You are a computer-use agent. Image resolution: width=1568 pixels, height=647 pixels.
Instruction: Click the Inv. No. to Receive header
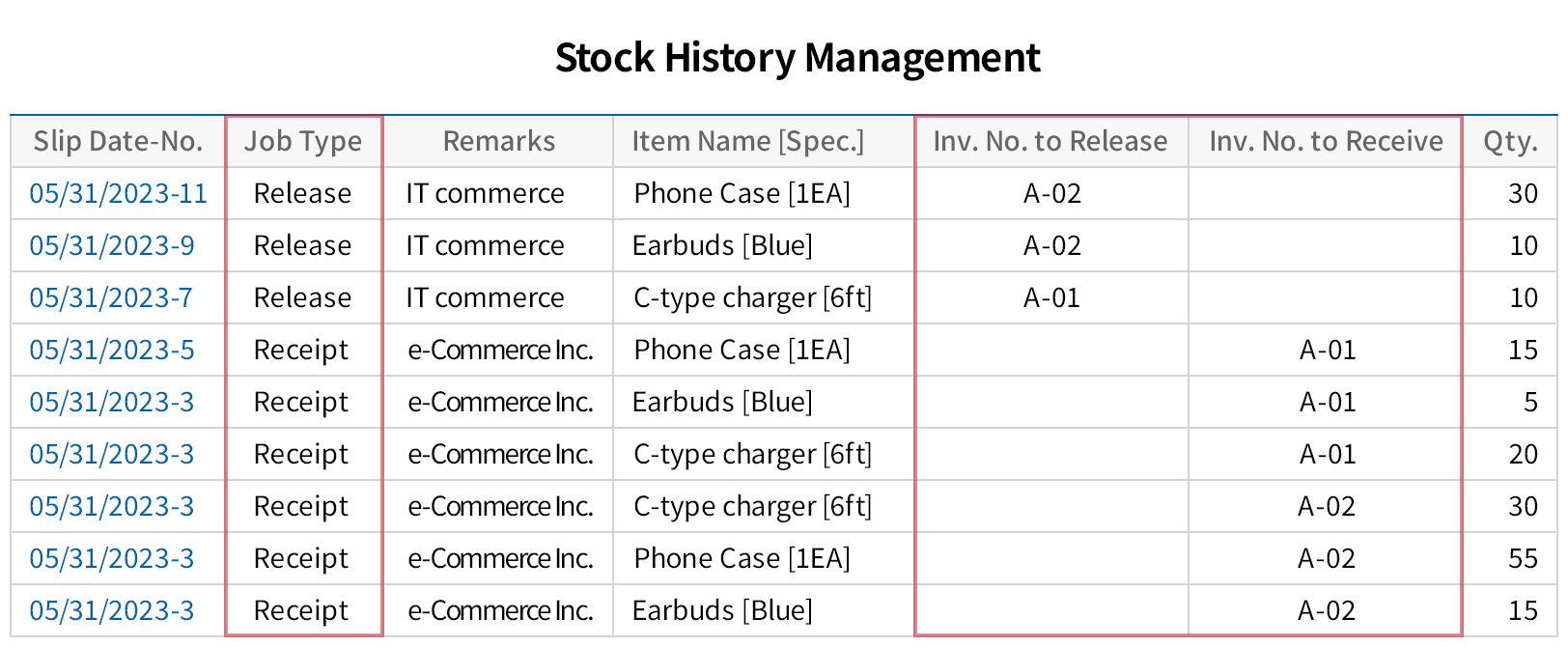pyautogui.click(x=1326, y=141)
